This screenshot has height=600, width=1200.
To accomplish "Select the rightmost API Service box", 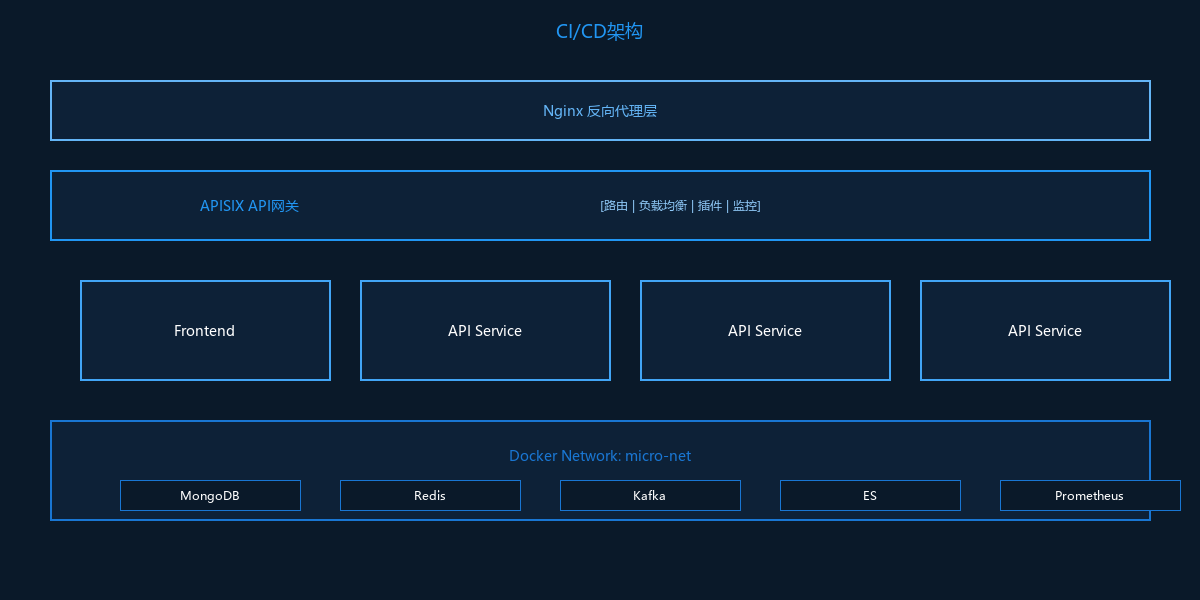I will [1045, 330].
